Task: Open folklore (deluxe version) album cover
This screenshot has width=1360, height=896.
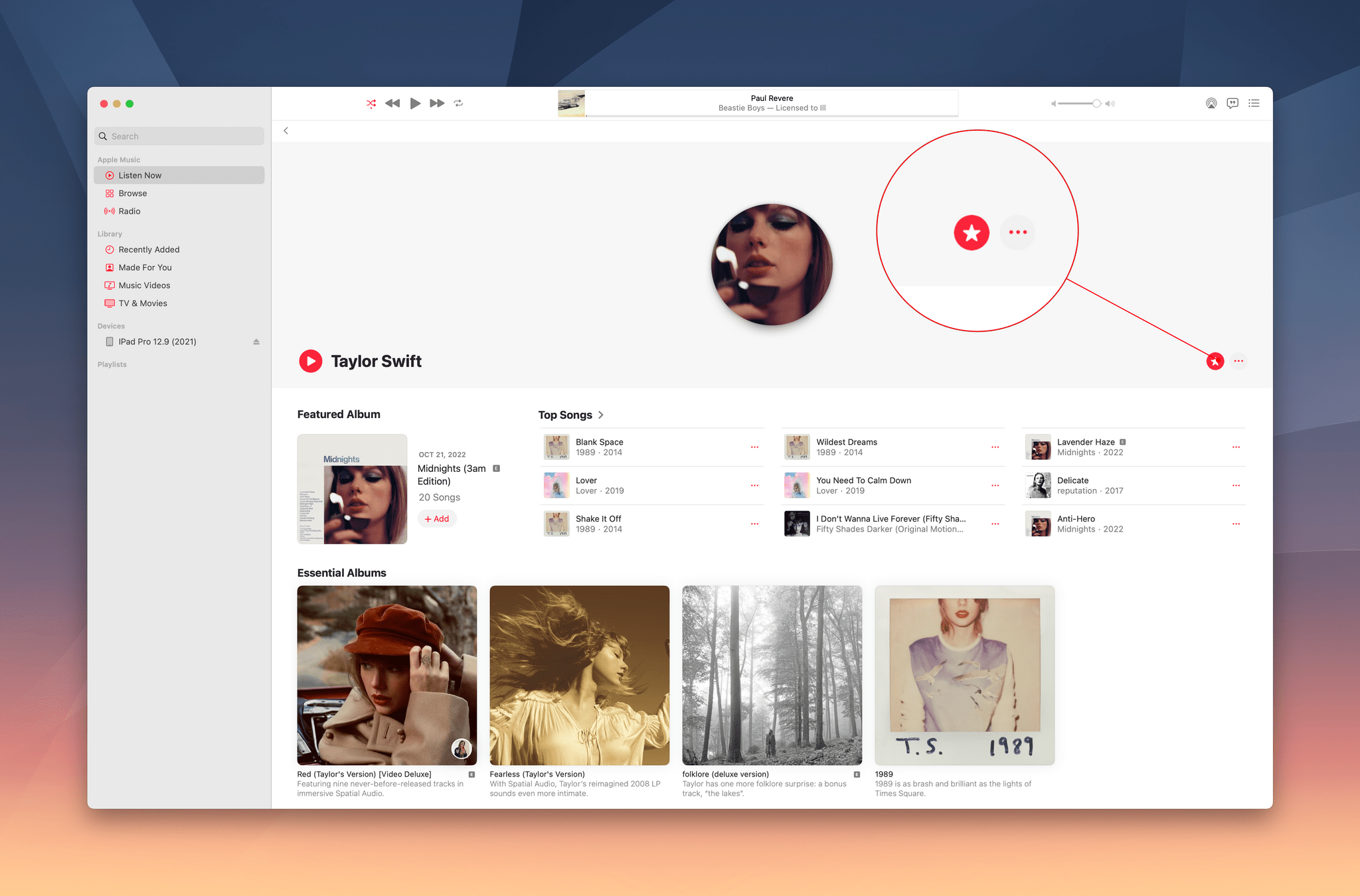Action: point(772,675)
